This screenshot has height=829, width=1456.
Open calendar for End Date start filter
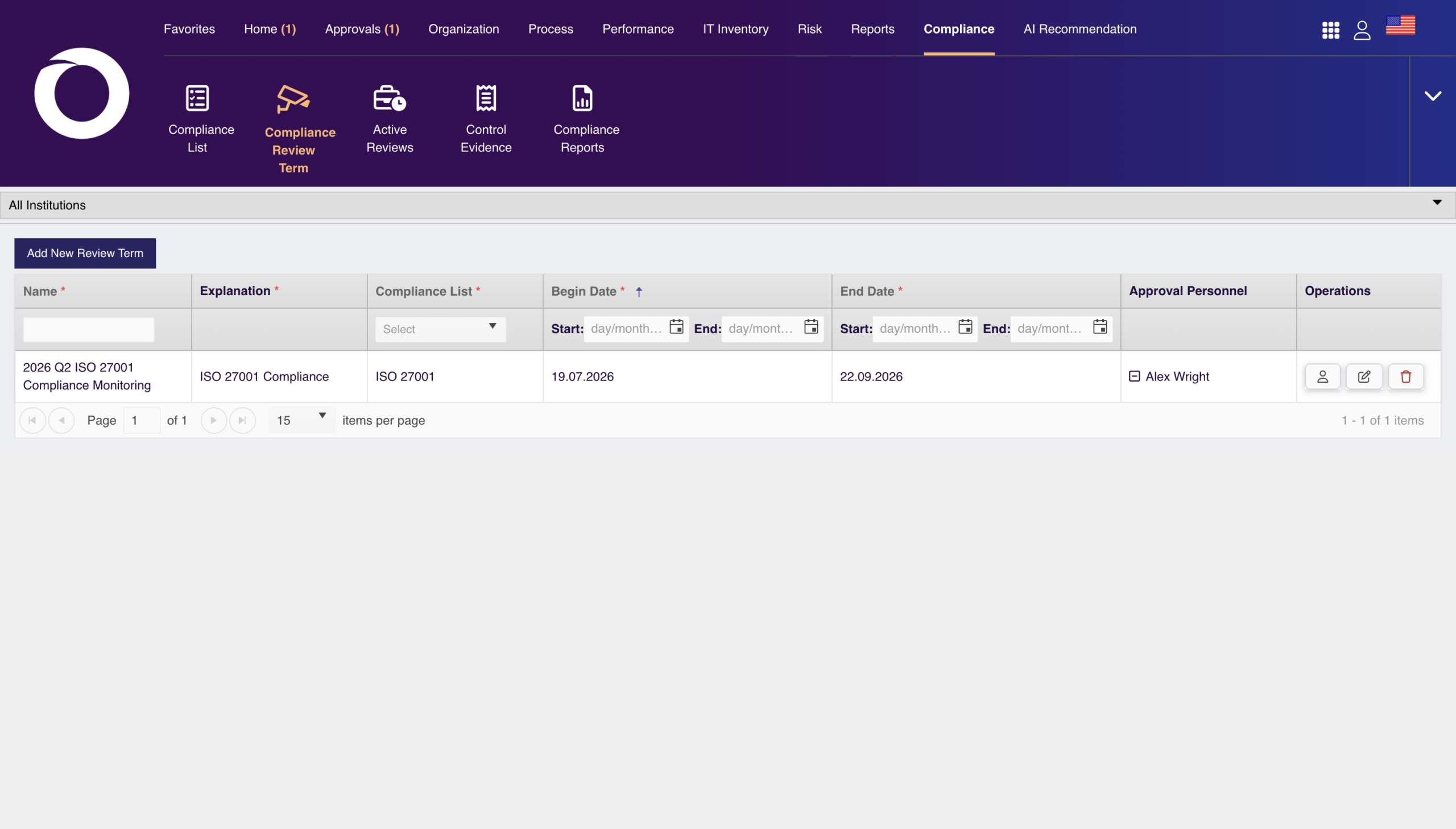[x=965, y=327]
